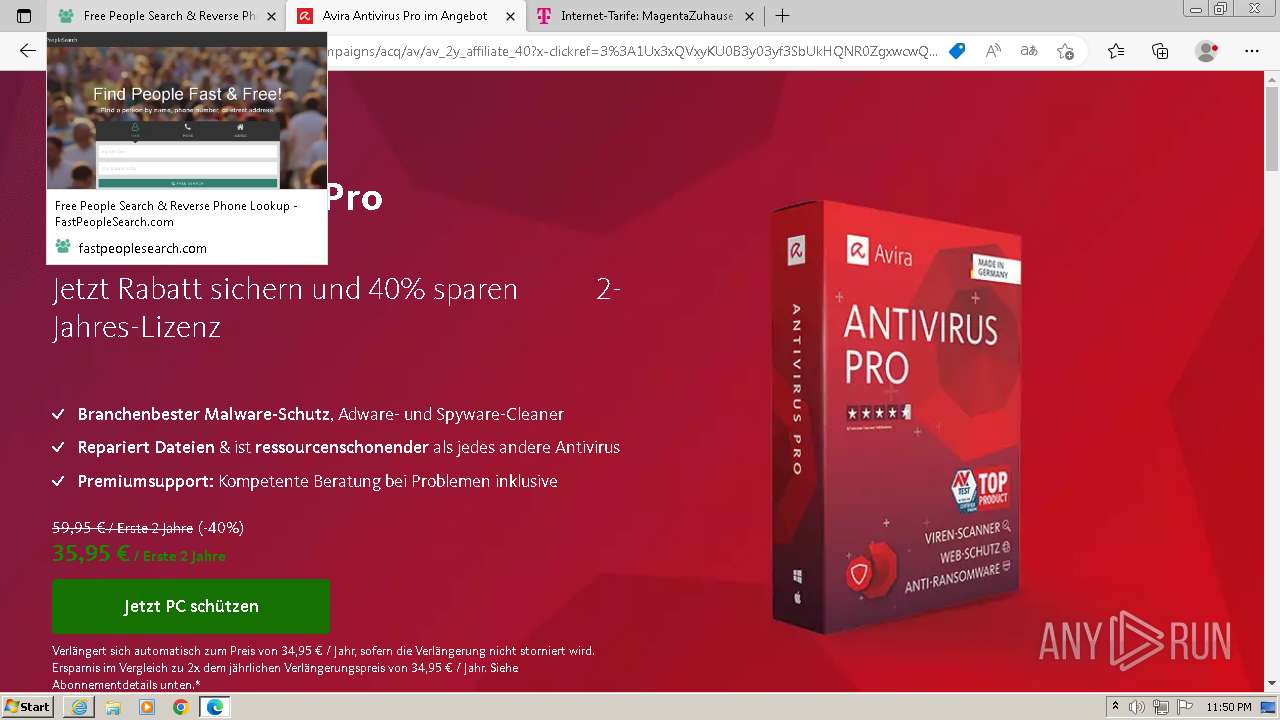Click 'Branchenbester Malware-Schutz' feature line

[x=321, y=414]
